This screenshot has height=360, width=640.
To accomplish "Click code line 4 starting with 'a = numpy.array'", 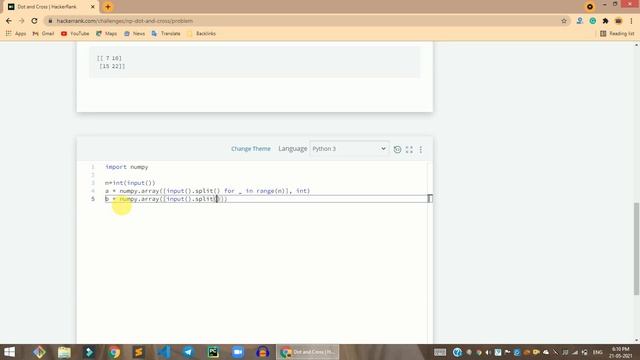I will pyautogui.click(x=207, y=191).
